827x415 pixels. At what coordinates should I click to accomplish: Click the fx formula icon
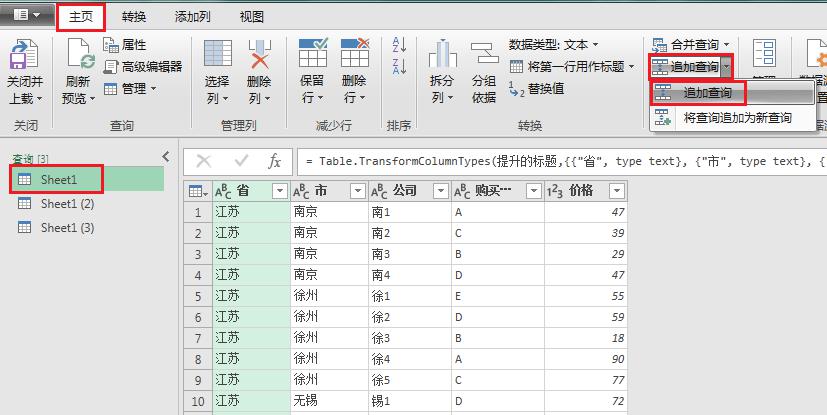pos(274,161)
